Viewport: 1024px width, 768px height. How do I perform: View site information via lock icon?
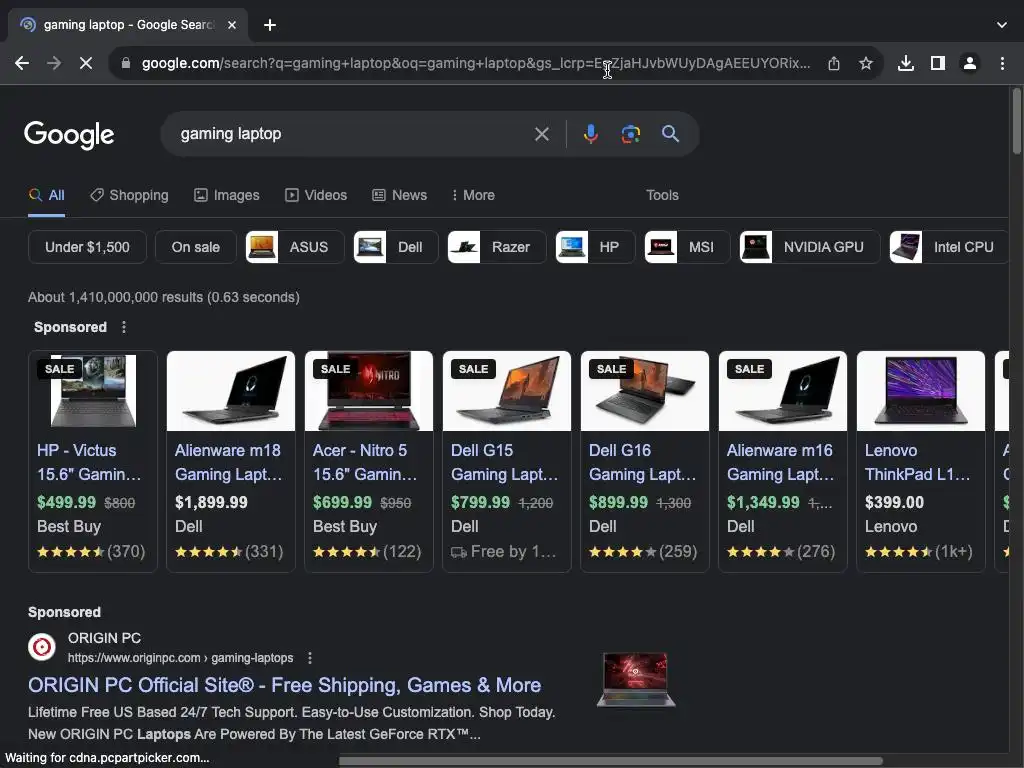[x=126, y=63]
